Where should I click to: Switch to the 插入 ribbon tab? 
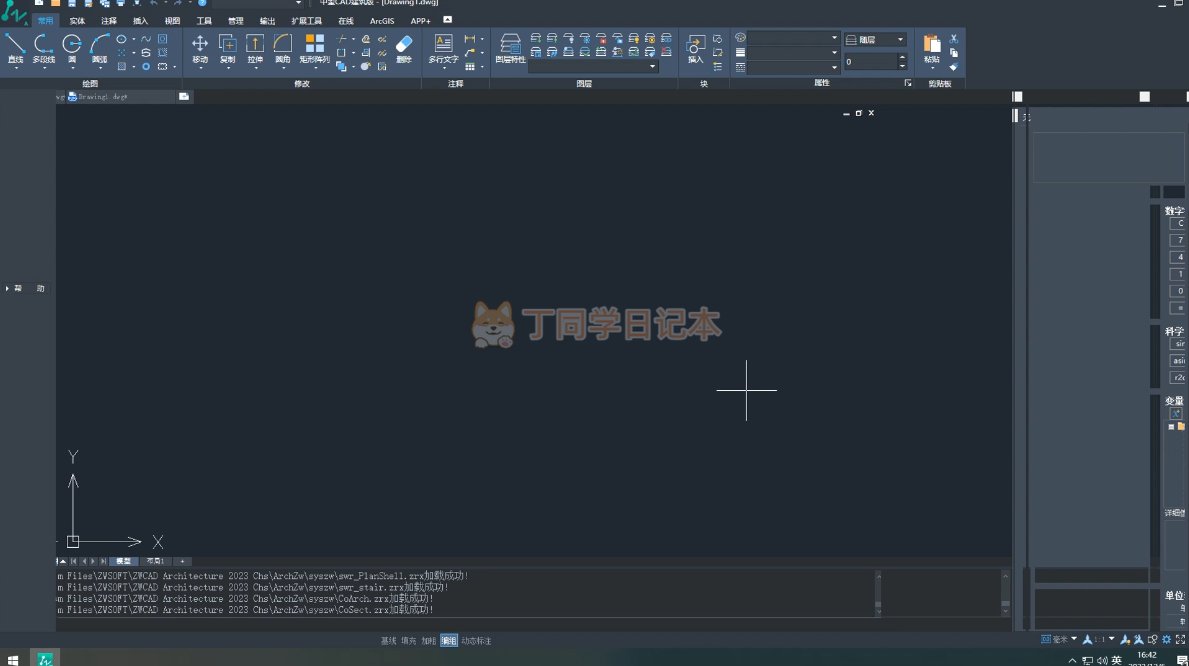[x=141, y=20]
